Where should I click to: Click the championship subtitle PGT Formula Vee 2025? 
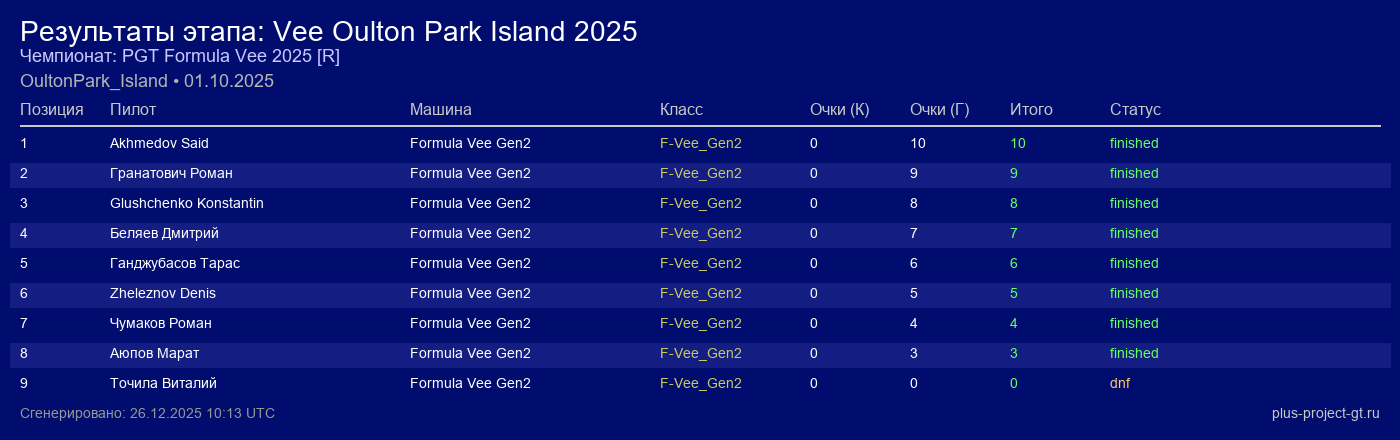pyautogui.click(x=180, y=56)
